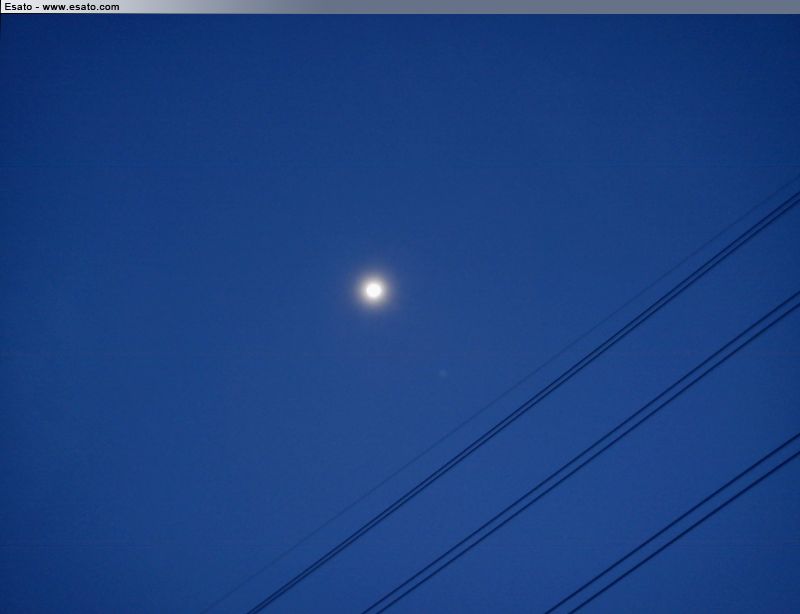This screenshot has width=800, height=614.
Task: Click the 'Esato - www.esato.com' header text
Action: tap(62, 7)
